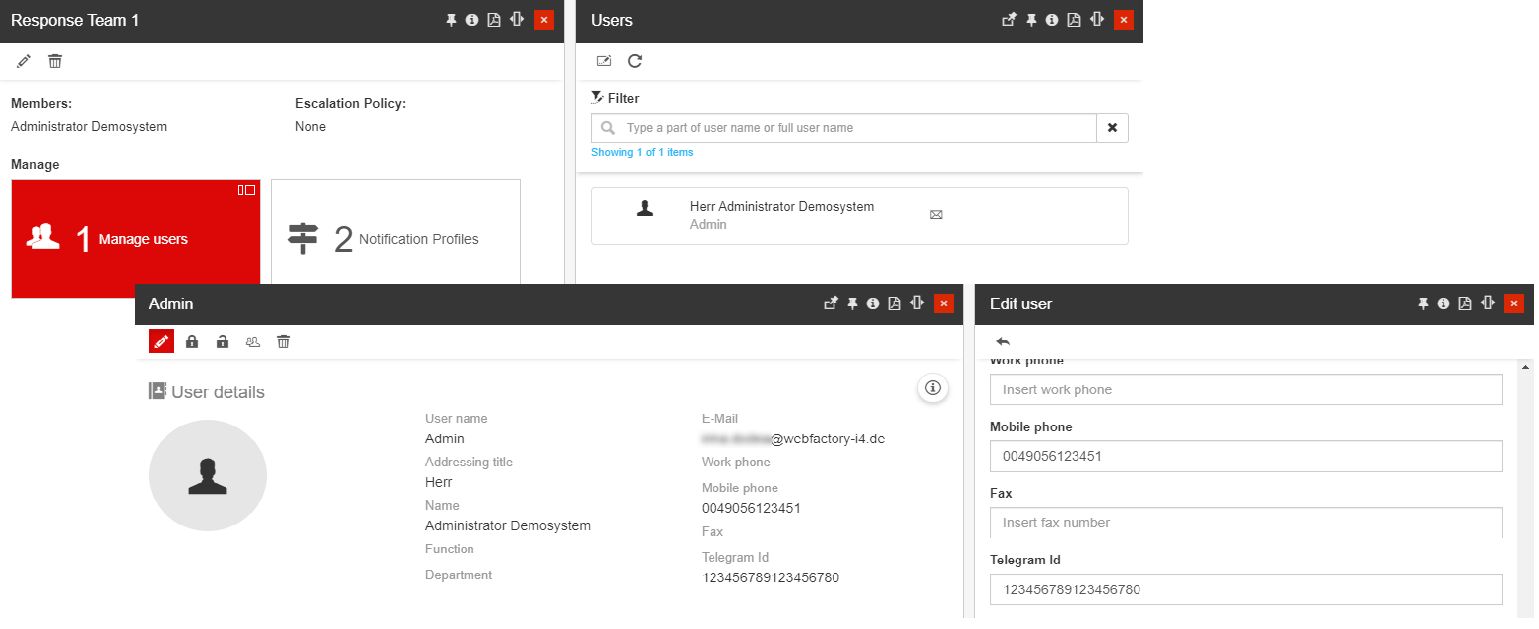Image resolution: width=1539 pixels, height=629 pixels.
Task: Click the circular info button beside User details
Action: click(x=933, y=388)
